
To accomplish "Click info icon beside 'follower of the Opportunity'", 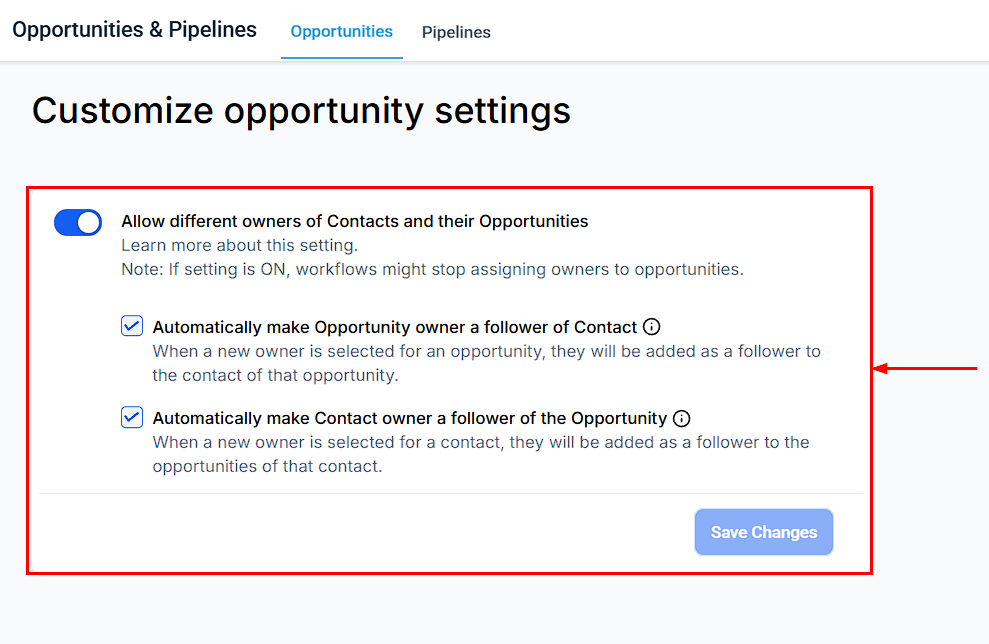I will (x=682, y=418).
